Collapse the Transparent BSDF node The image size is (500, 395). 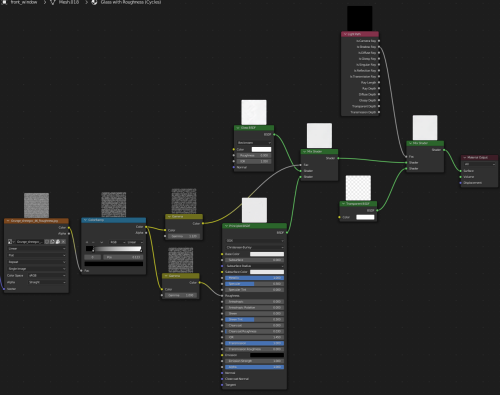343,203
